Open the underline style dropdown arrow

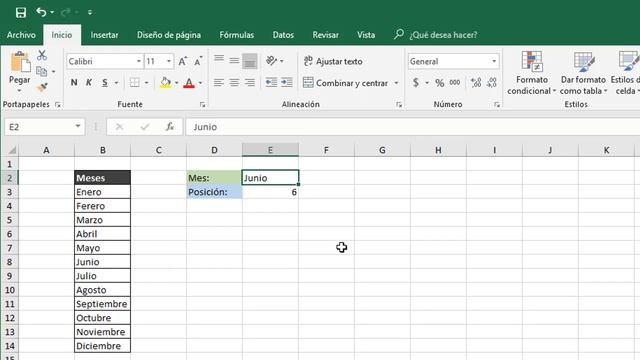click(x=116, y=83)
